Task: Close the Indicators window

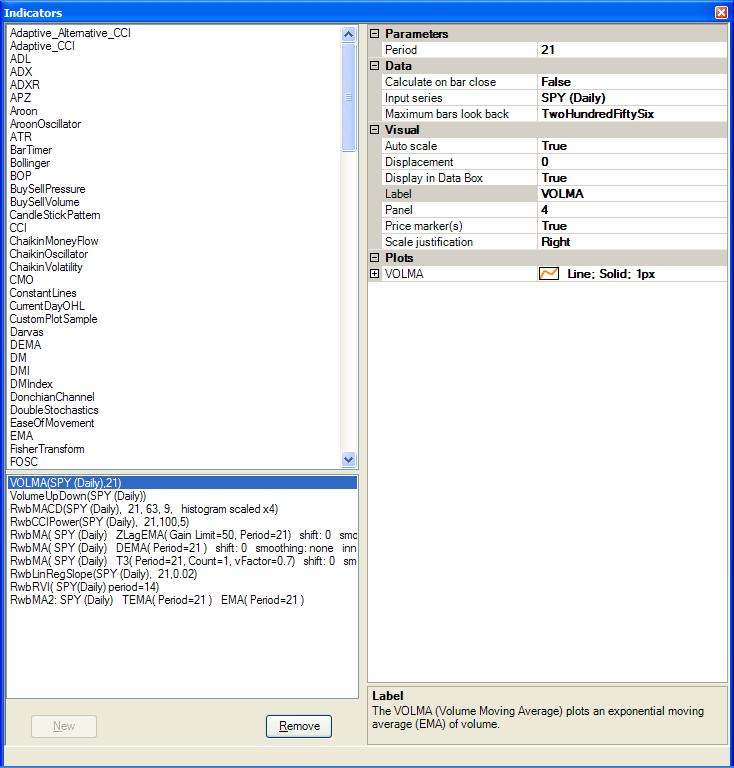Action: (721, 12)
